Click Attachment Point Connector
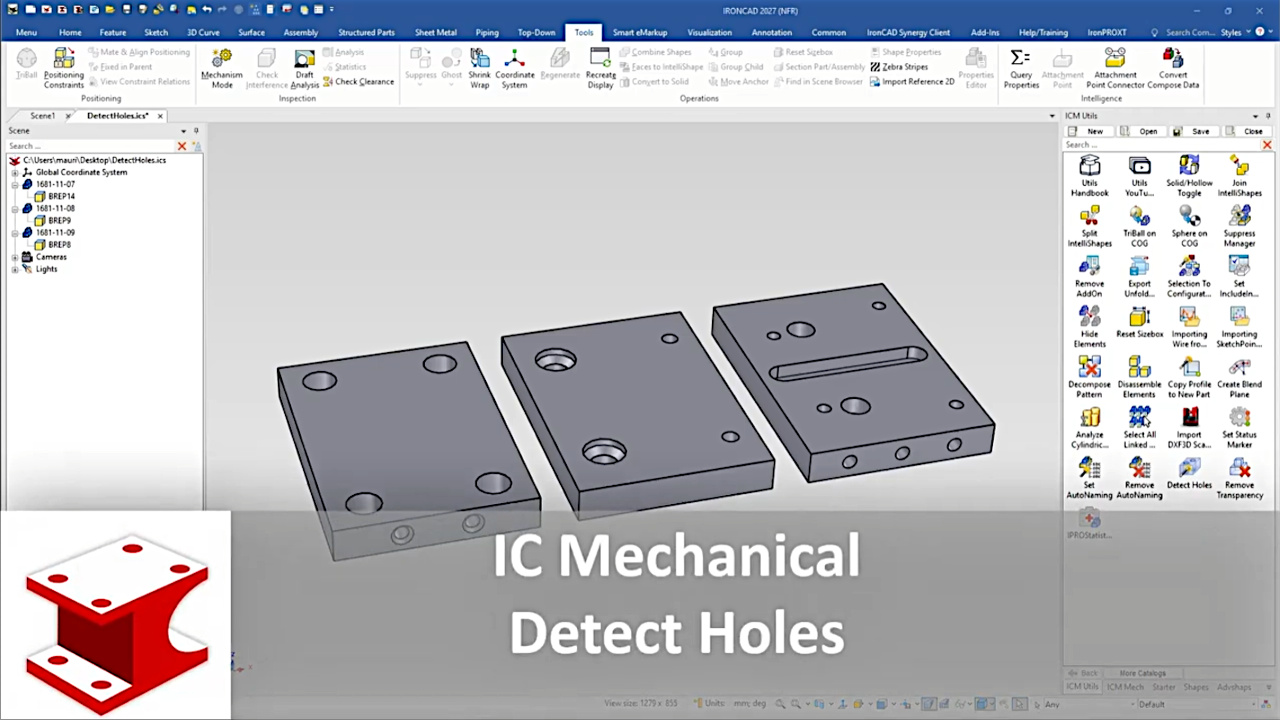This screenshot has height=720, width=1280. point(1115,68)
